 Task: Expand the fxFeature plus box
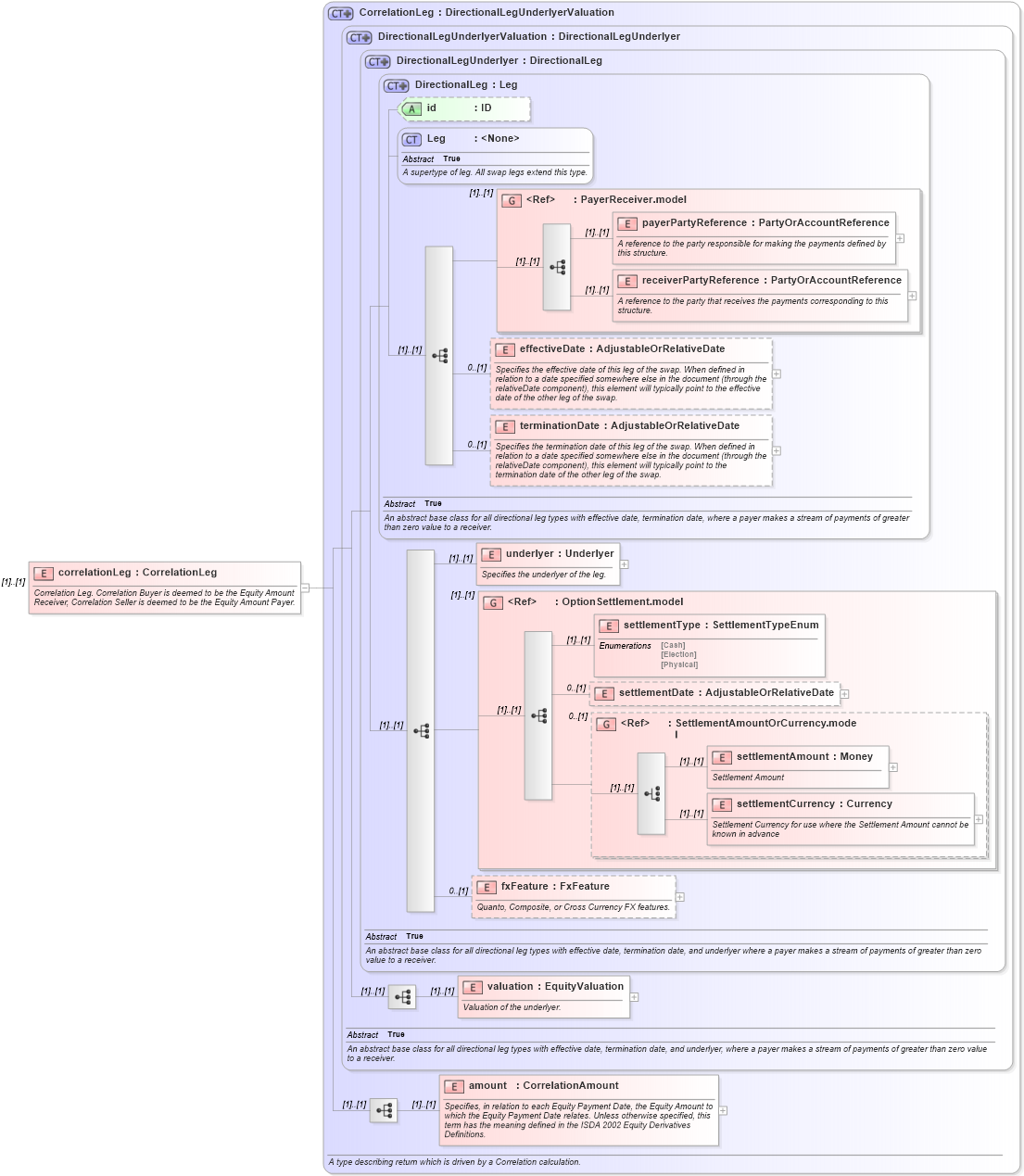pos(678,896)
